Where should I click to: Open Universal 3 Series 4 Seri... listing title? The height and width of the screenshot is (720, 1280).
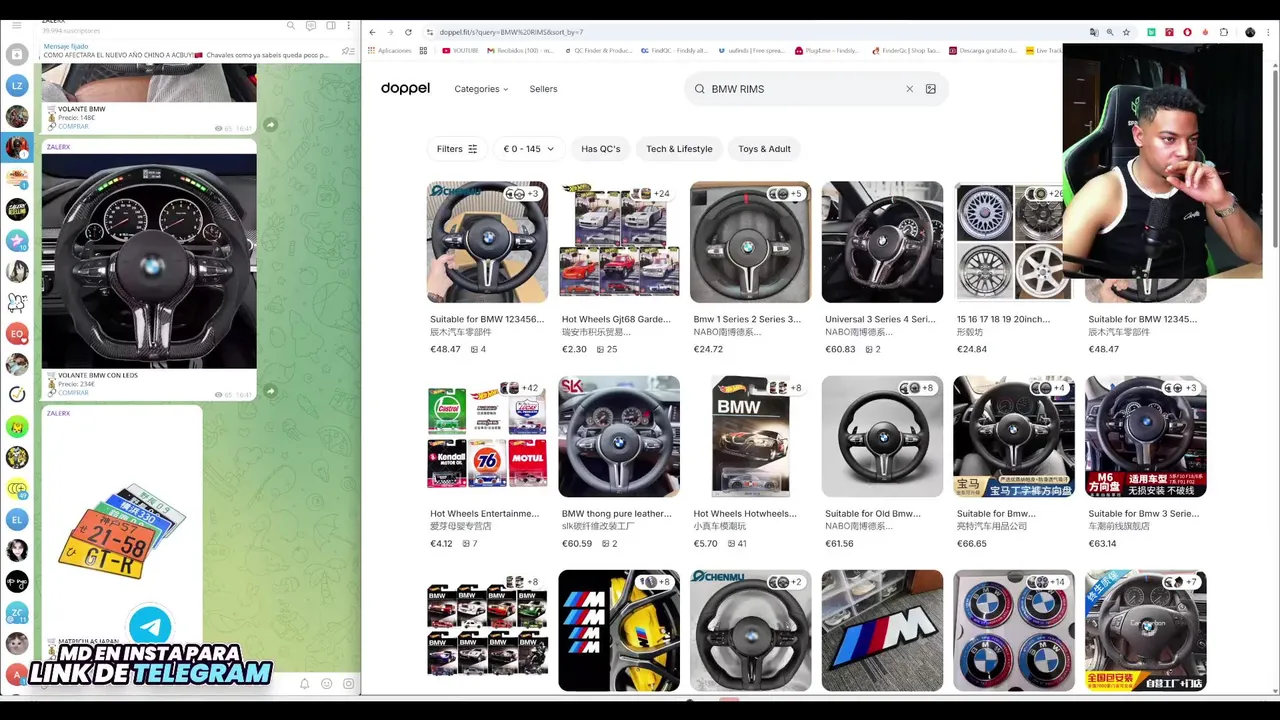[x=880, y=319]
